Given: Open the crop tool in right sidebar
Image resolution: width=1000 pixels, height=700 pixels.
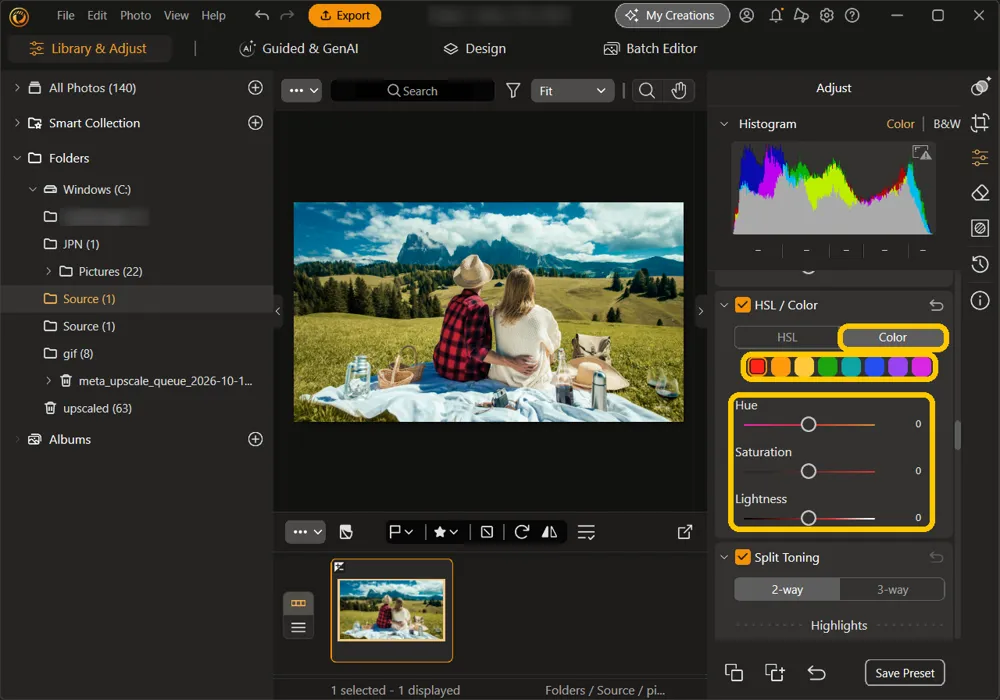Looking at the screenshot, I should [980, 122].
